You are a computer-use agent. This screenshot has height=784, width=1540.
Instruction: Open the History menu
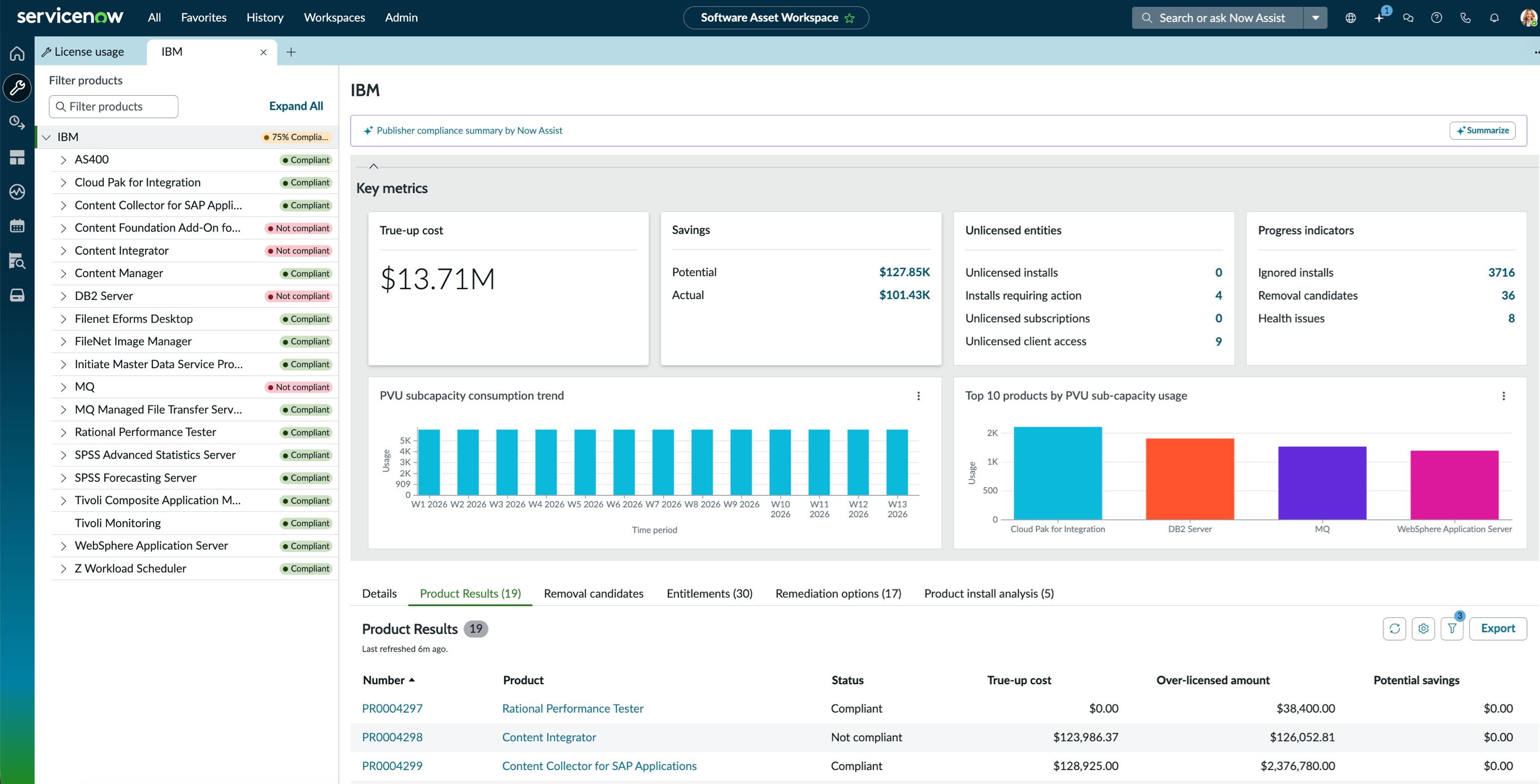[x=265, y=18]
